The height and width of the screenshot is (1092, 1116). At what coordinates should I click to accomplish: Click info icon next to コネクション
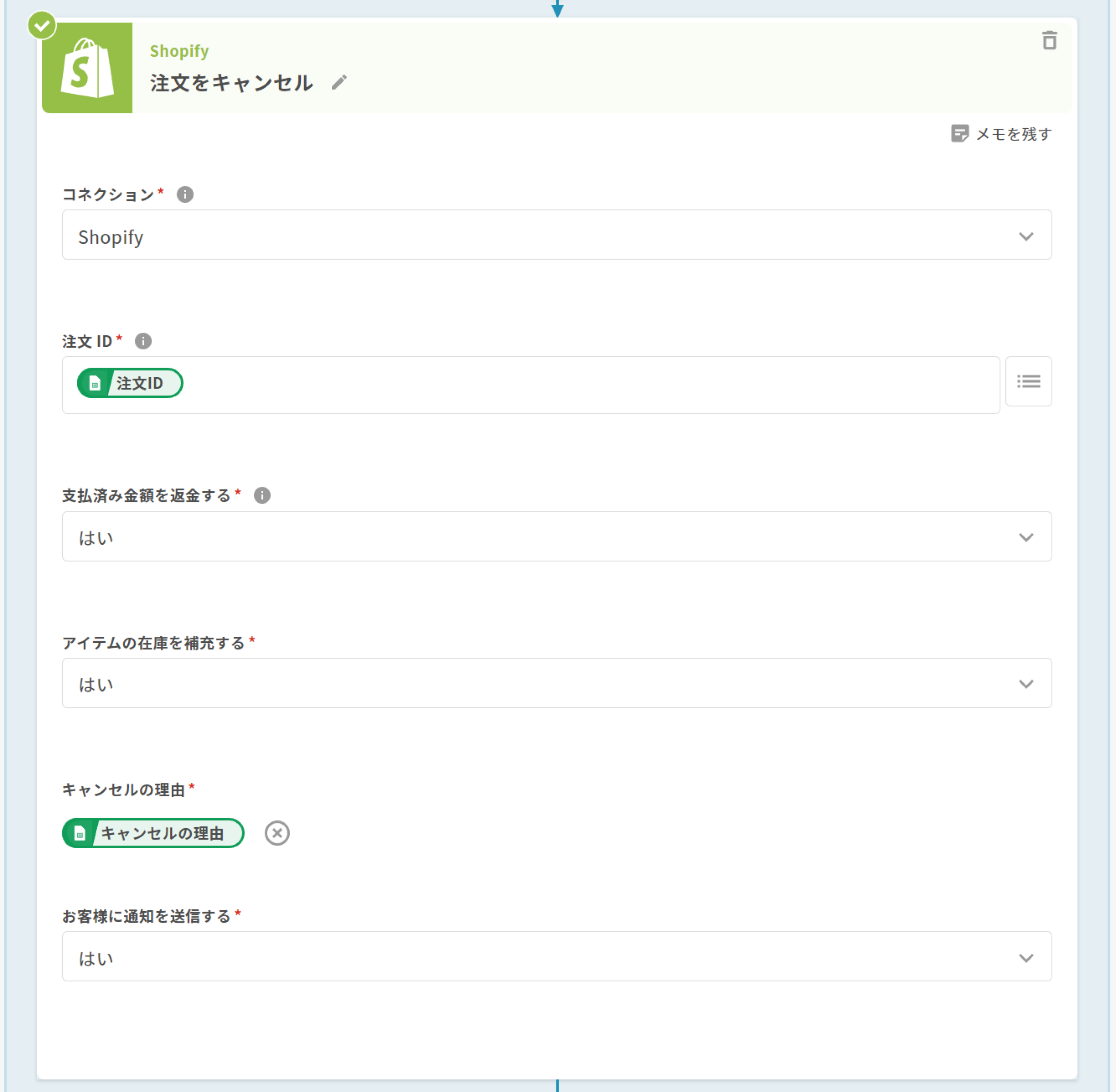(x=184, y=195)
